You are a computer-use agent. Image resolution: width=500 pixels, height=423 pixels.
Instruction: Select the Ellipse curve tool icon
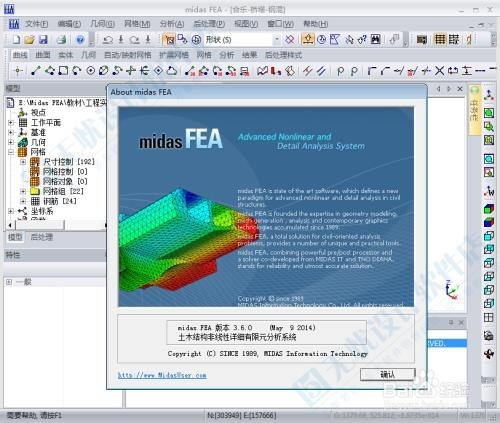(x=104, y=71)
